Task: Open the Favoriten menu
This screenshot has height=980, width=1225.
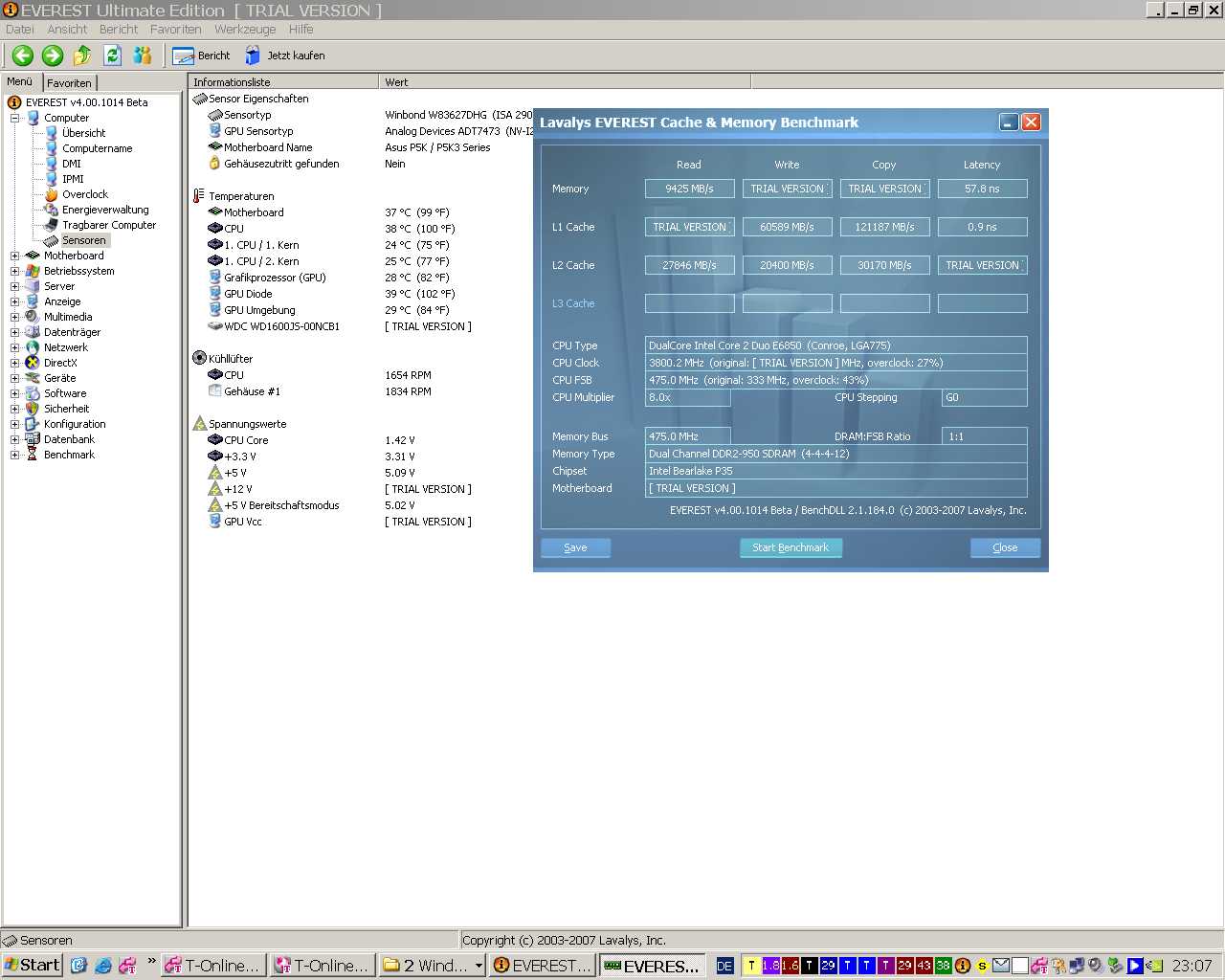Action: (176, 29)
